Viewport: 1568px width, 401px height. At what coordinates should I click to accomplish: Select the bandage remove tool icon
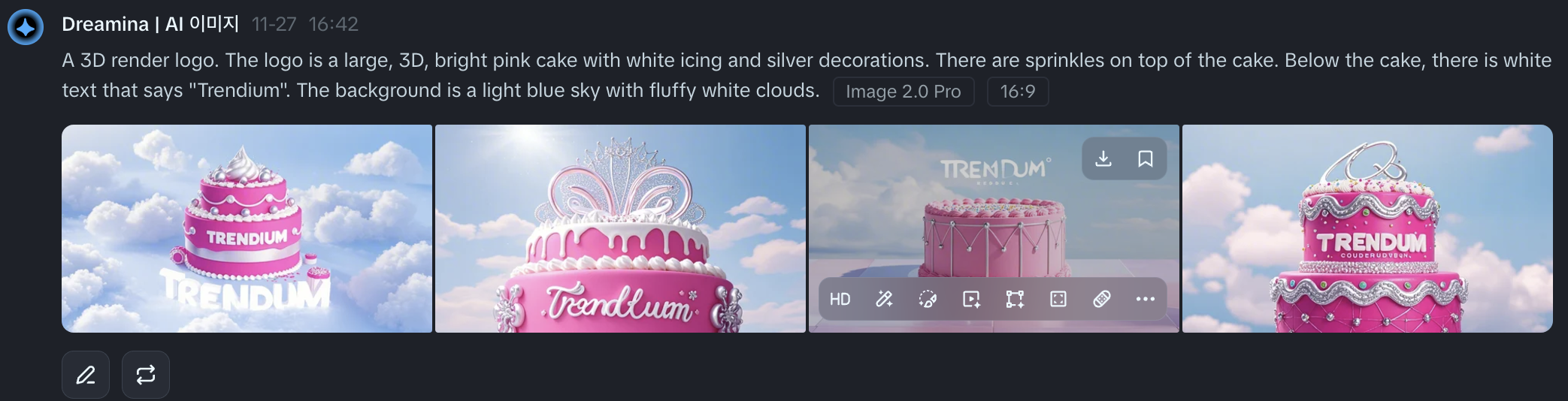coord(1102,300)
